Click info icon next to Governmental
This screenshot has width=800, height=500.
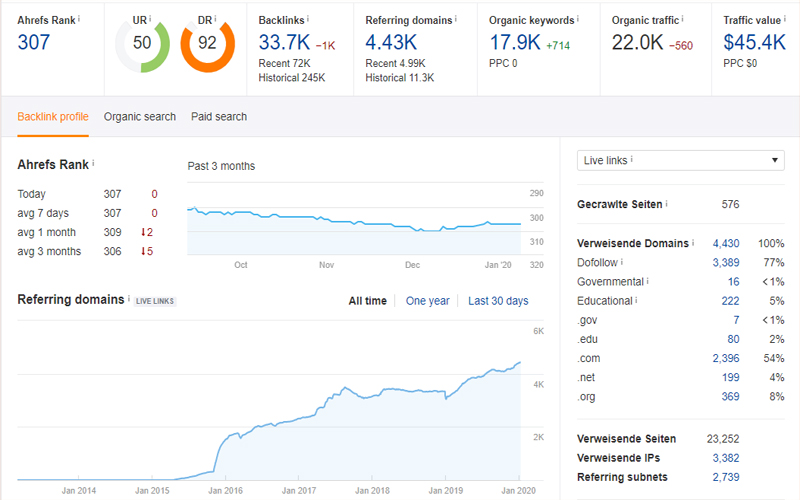(x=647, y=280)
